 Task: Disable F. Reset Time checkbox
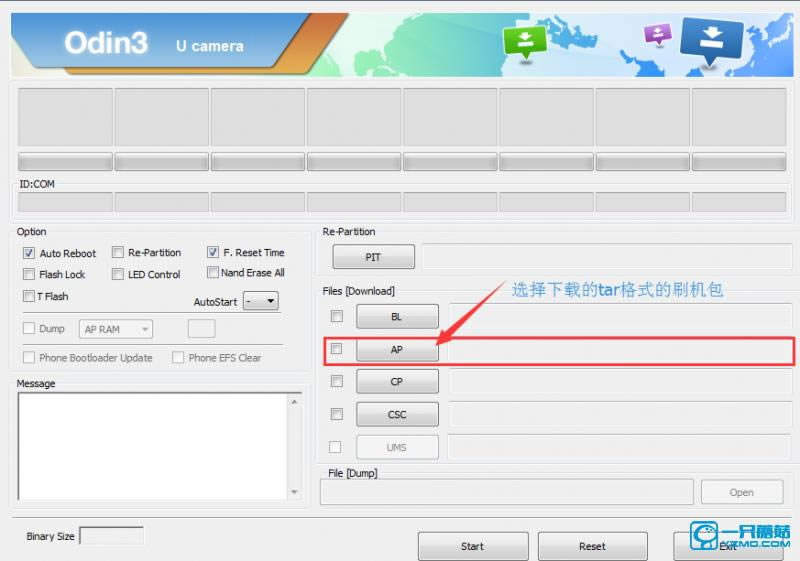tap(213, 253)
